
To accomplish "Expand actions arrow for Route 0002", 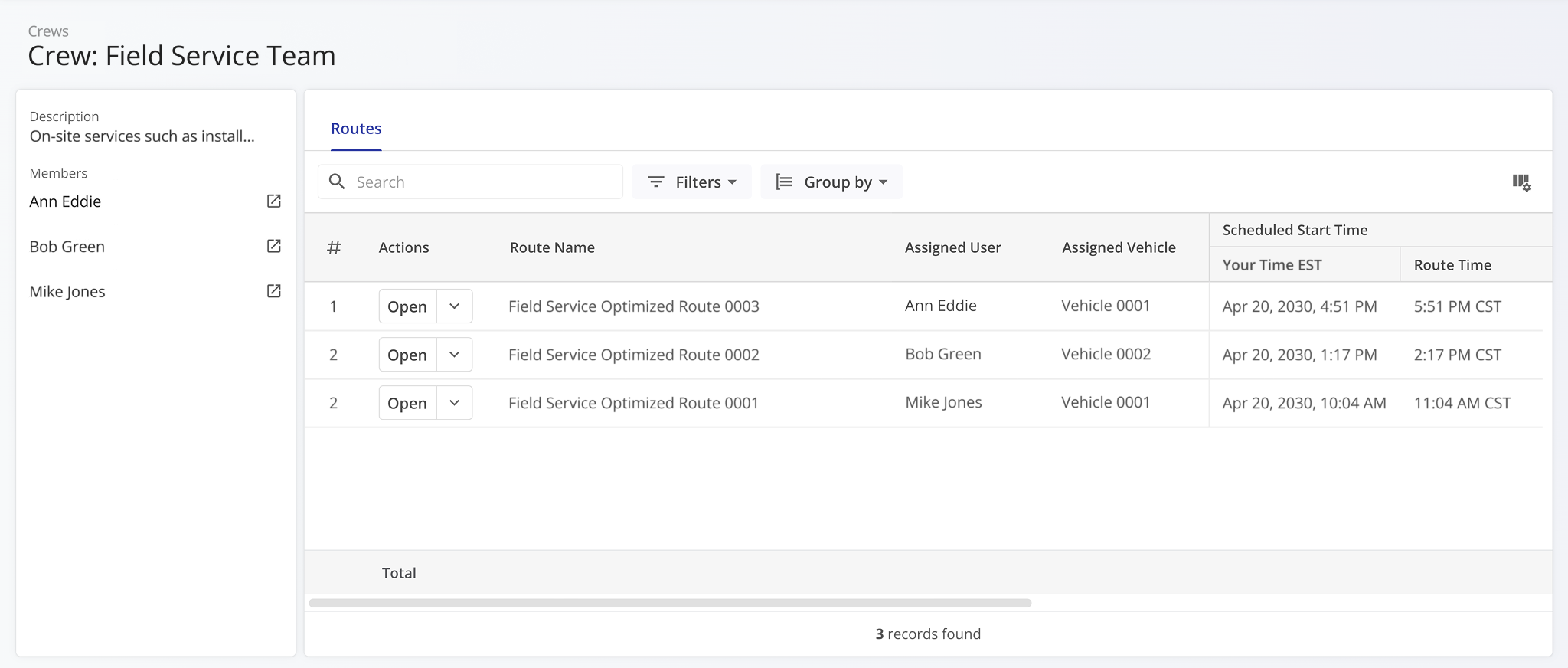I will [x=455, y=355].
